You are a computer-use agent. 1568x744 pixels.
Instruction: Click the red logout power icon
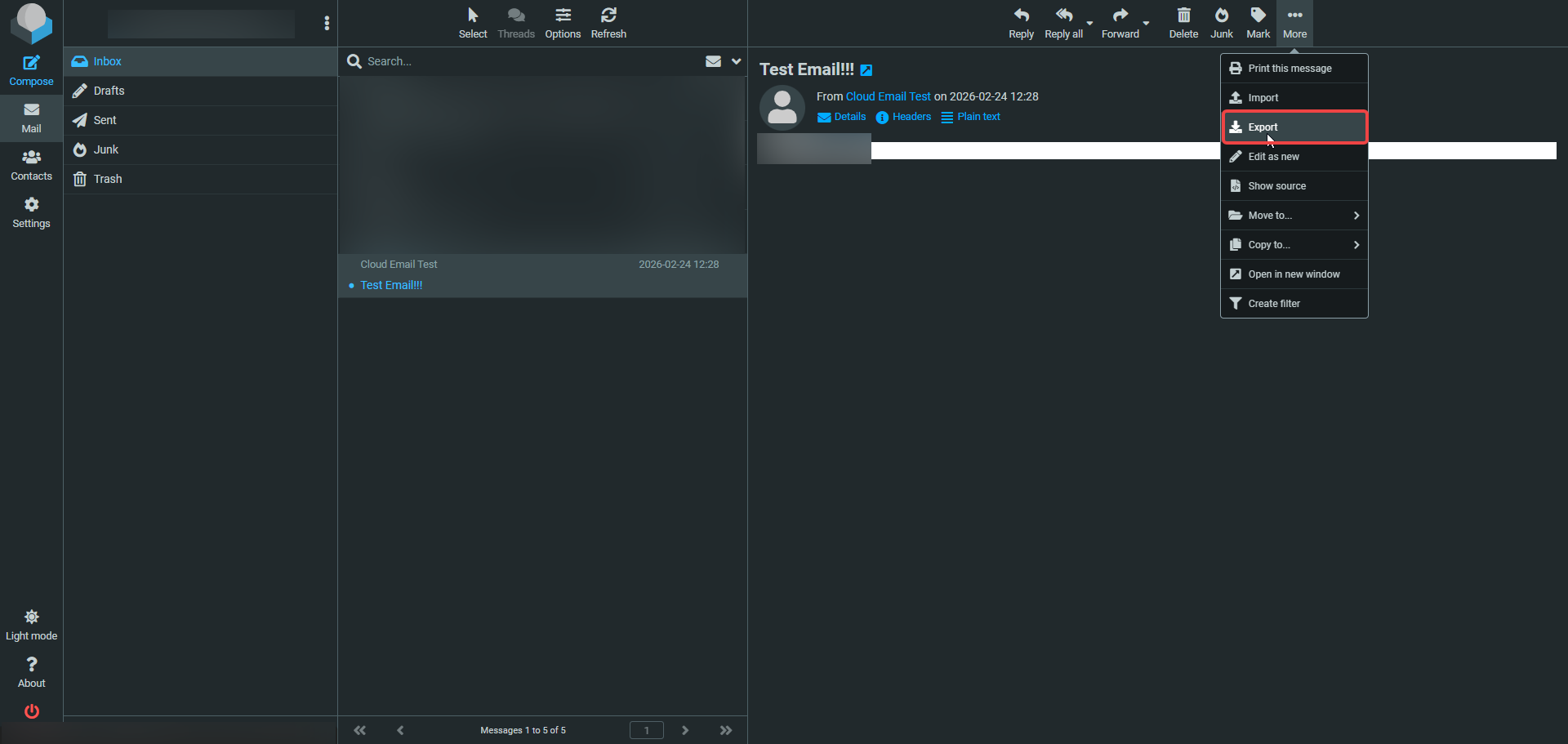[31, 711]
